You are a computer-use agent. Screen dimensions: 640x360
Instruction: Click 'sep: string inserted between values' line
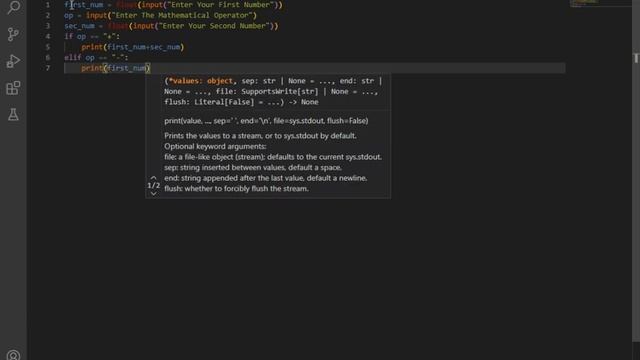(x=253, y=168)
